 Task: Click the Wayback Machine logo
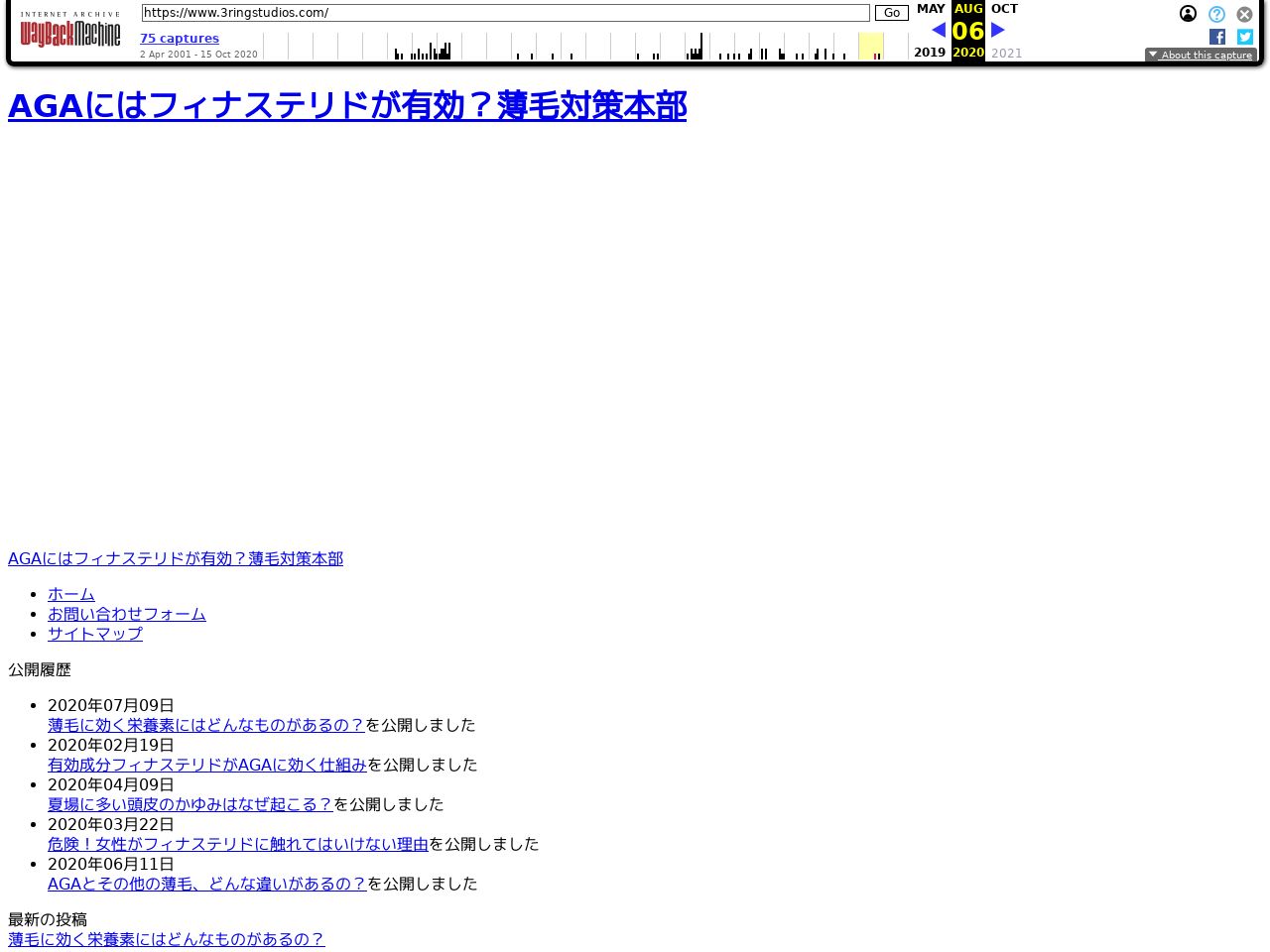pyautogui.click(x=69, y=31)
